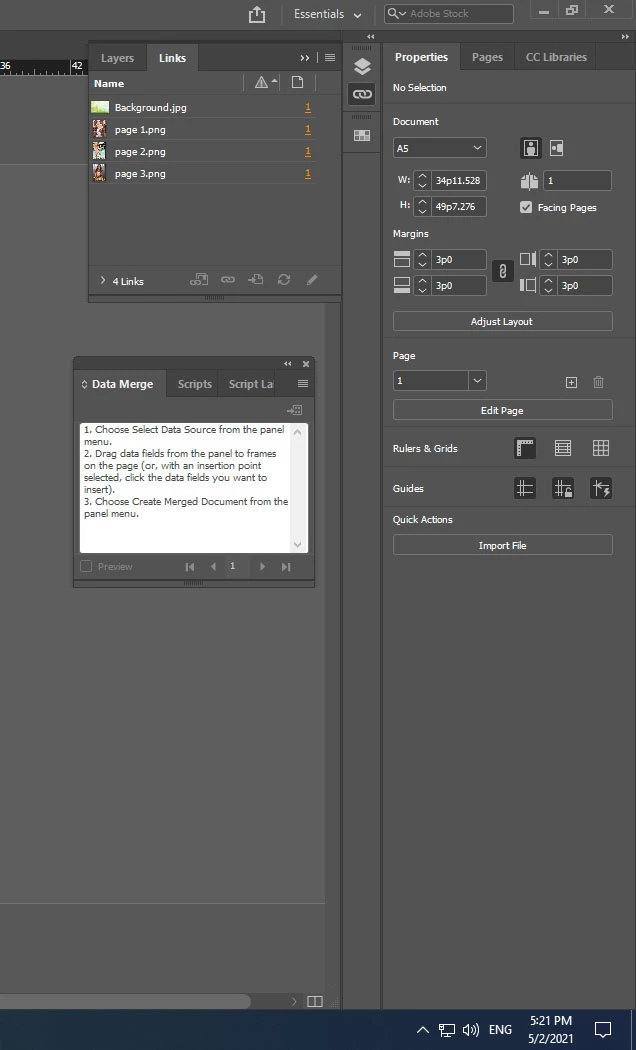The width and height of the screenshot is (636, 1050).
Task: Click the taskbar volume icon
Action: [471, 1030]
